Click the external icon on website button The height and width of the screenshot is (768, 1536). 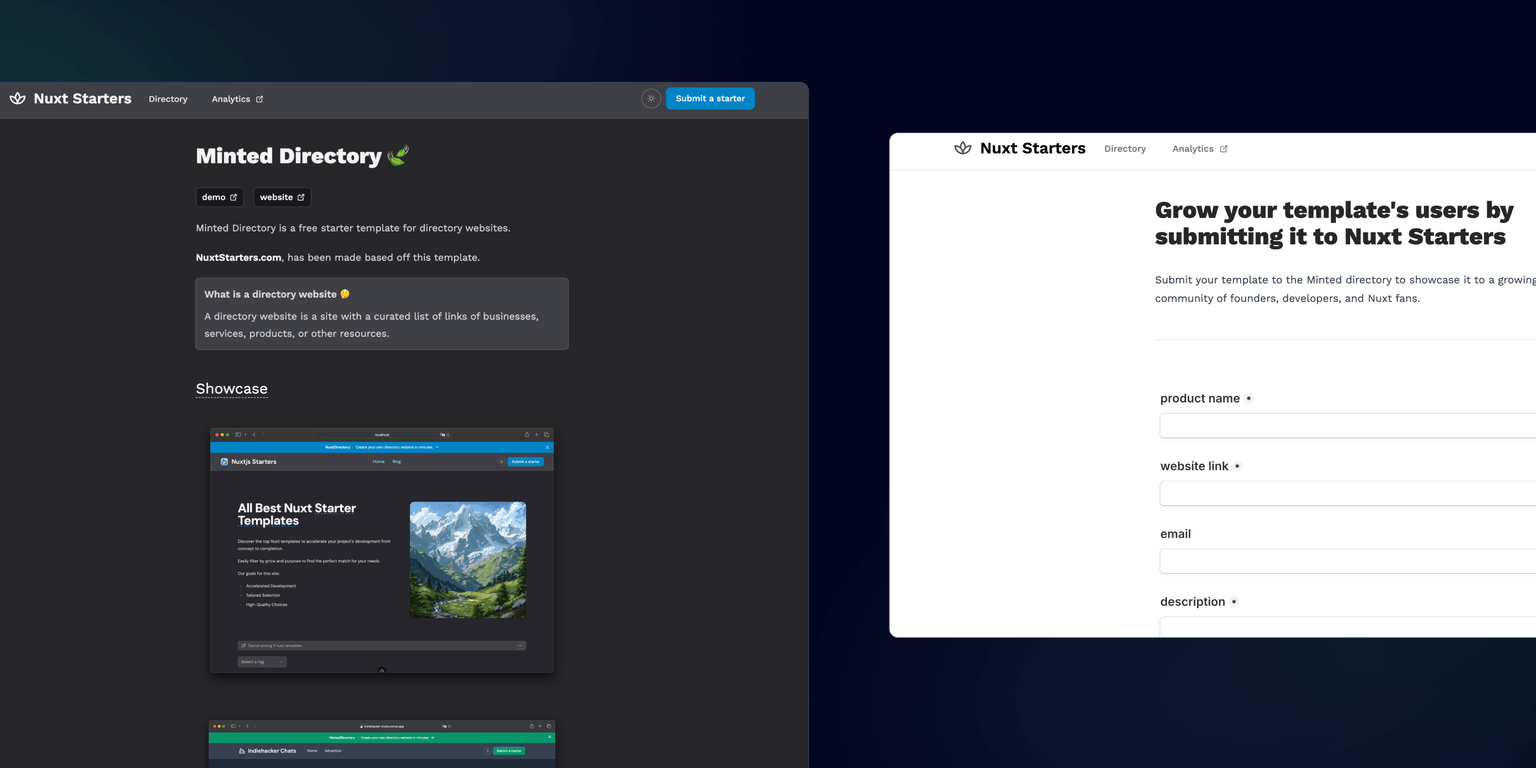tap(301, 197)
